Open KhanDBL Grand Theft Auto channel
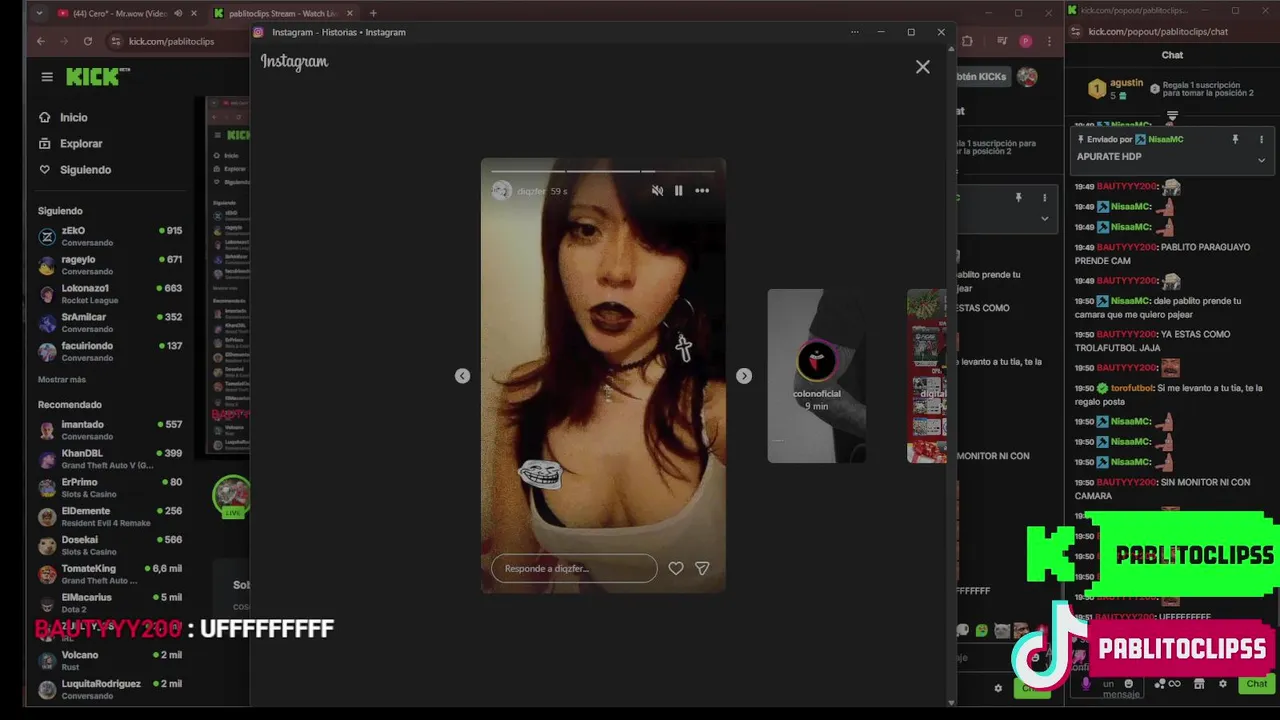Image resolution: width=1280 pixels, height=720 pixels. pyautogui.click(x=110, y=459)
